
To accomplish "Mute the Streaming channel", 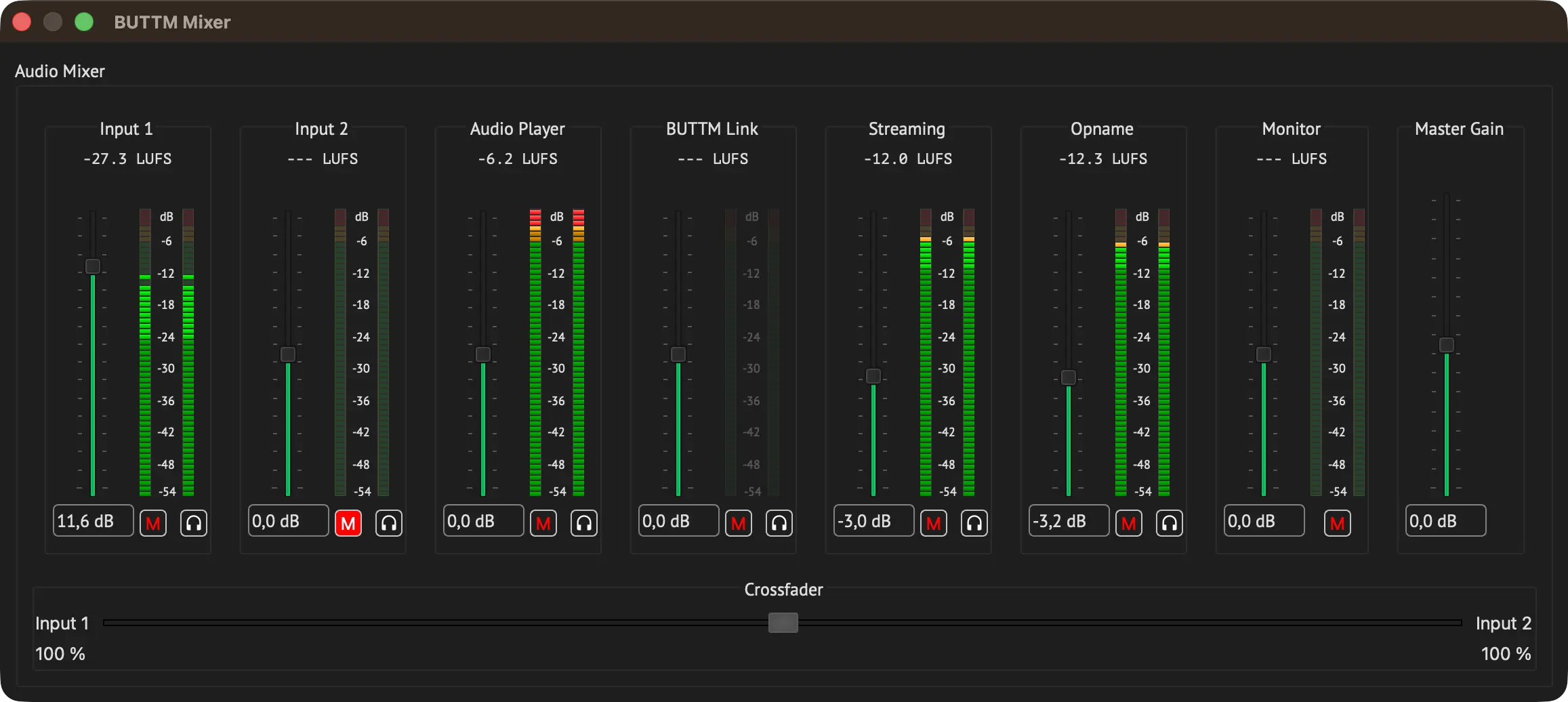I will click(934, 523).
